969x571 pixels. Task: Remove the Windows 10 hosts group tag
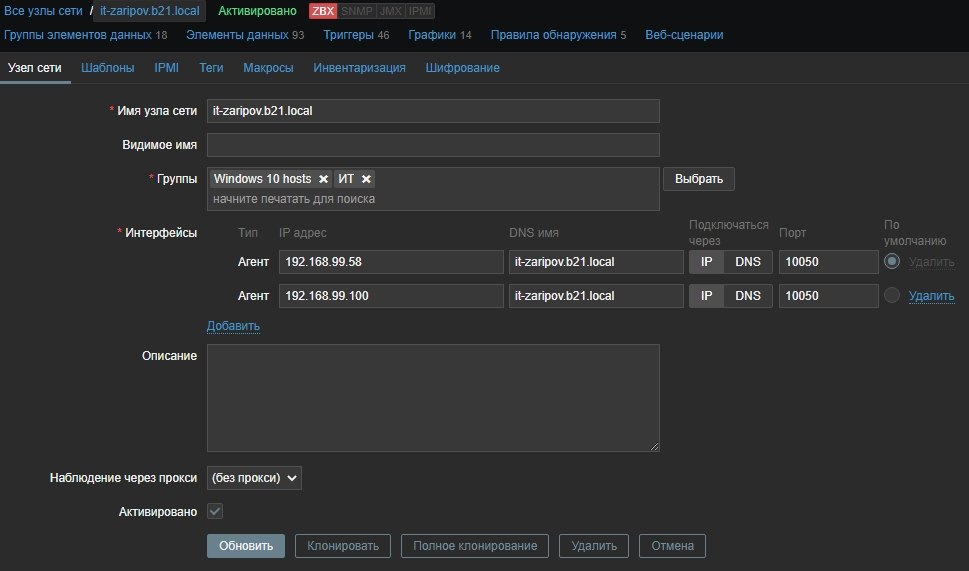tap(323, 179)
